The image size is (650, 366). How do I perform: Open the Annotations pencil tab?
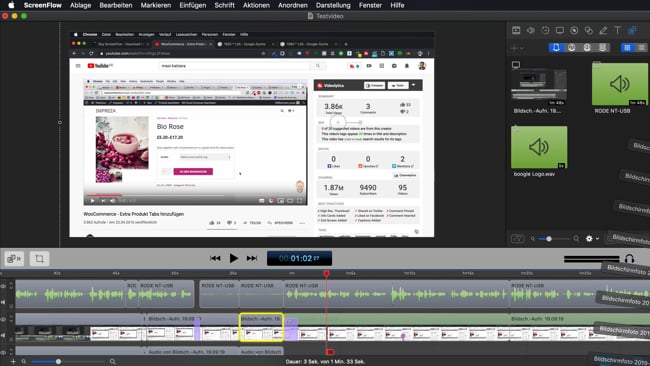click(603, 30)
